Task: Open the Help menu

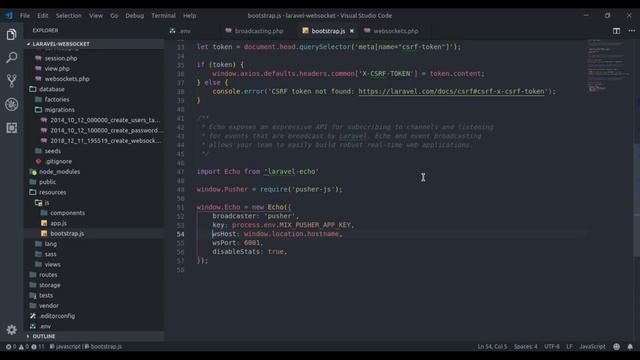Action: tap(189, 16)
